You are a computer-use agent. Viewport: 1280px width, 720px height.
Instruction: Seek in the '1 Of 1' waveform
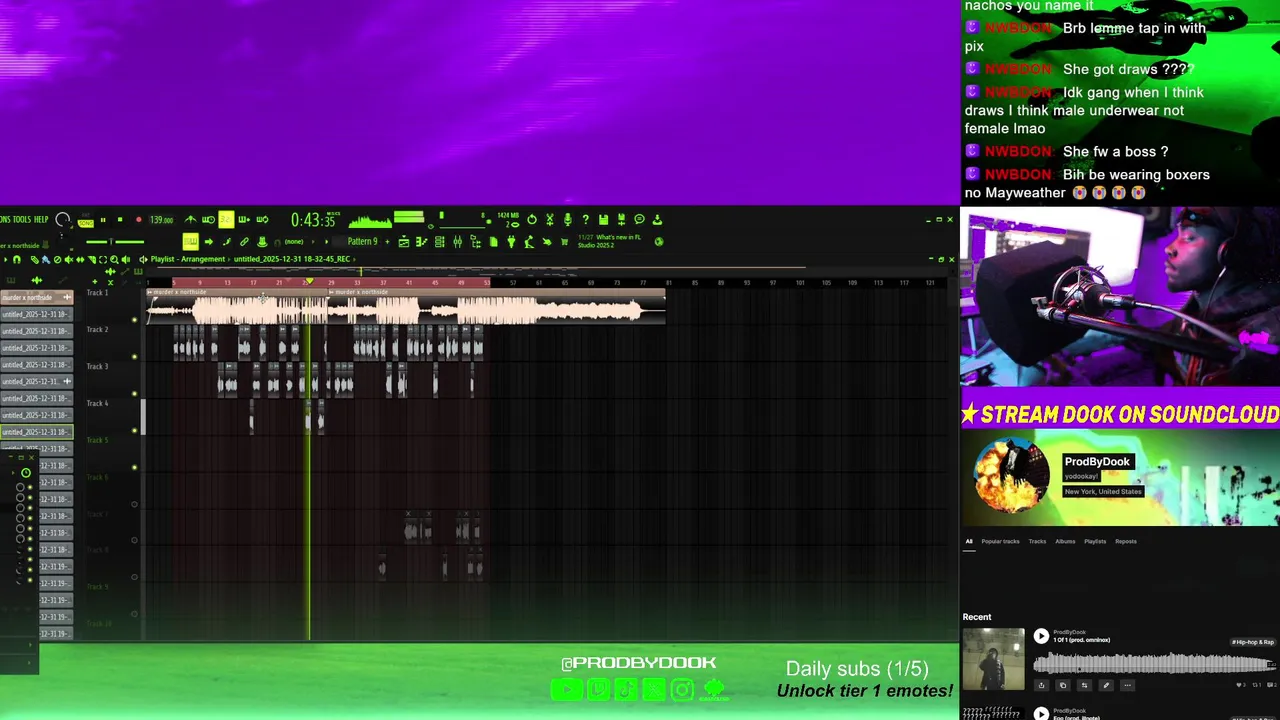(1155, 663)
